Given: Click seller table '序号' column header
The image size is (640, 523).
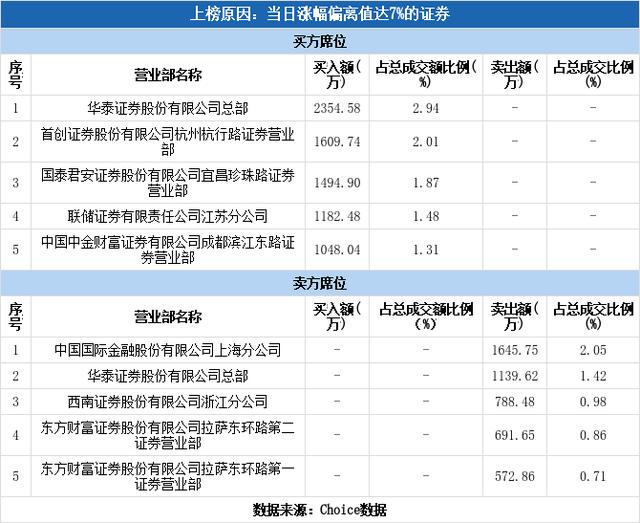Looking at the screenshot, I should tap(16, 316).
